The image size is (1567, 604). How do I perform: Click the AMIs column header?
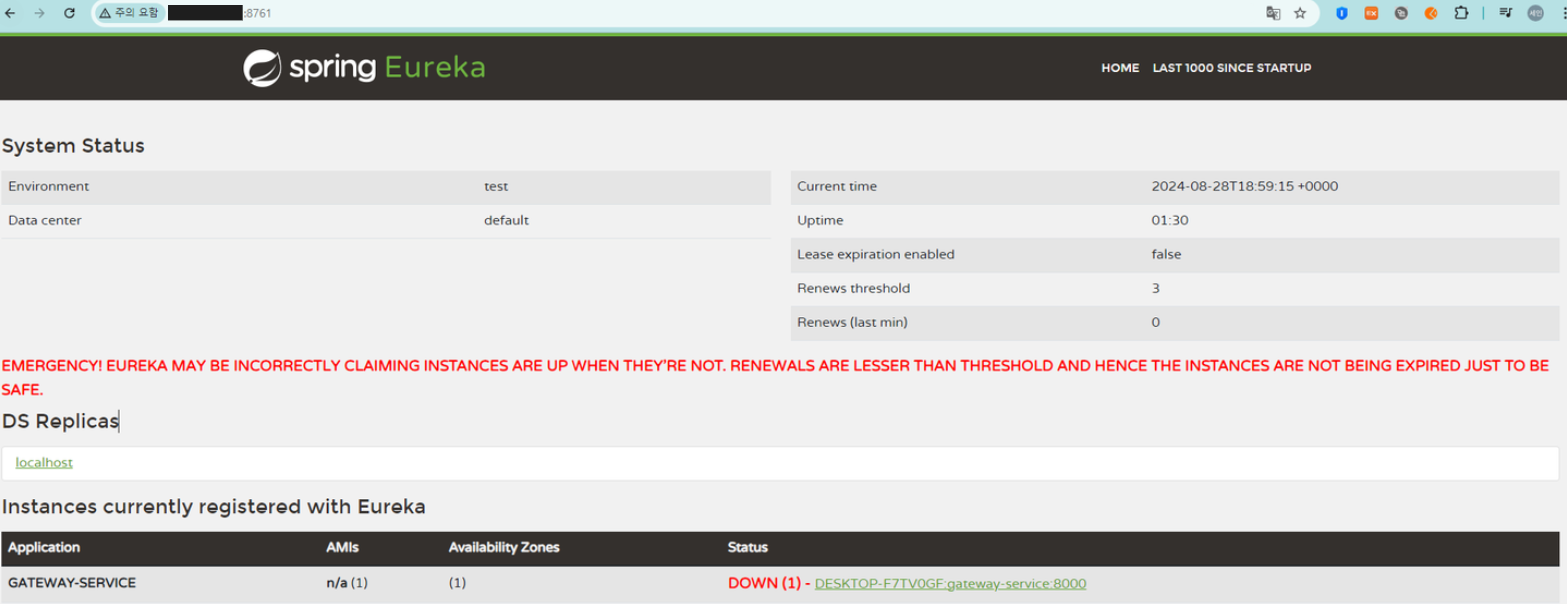coord(340,547)
